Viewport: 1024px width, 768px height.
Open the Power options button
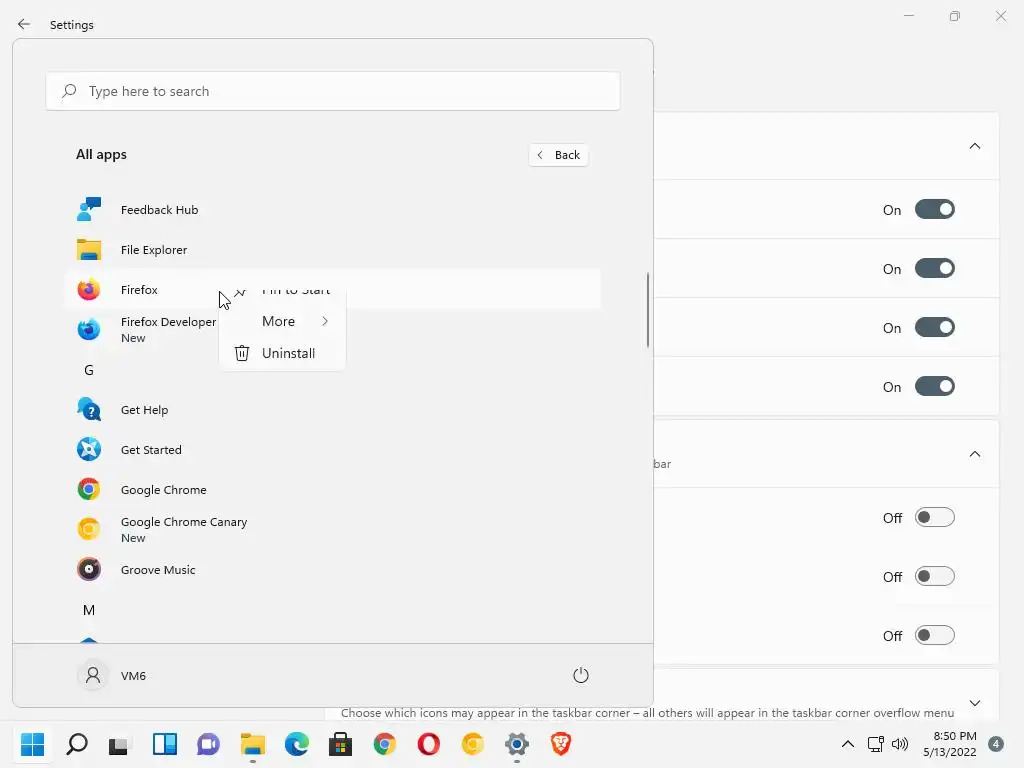(581, 675)
